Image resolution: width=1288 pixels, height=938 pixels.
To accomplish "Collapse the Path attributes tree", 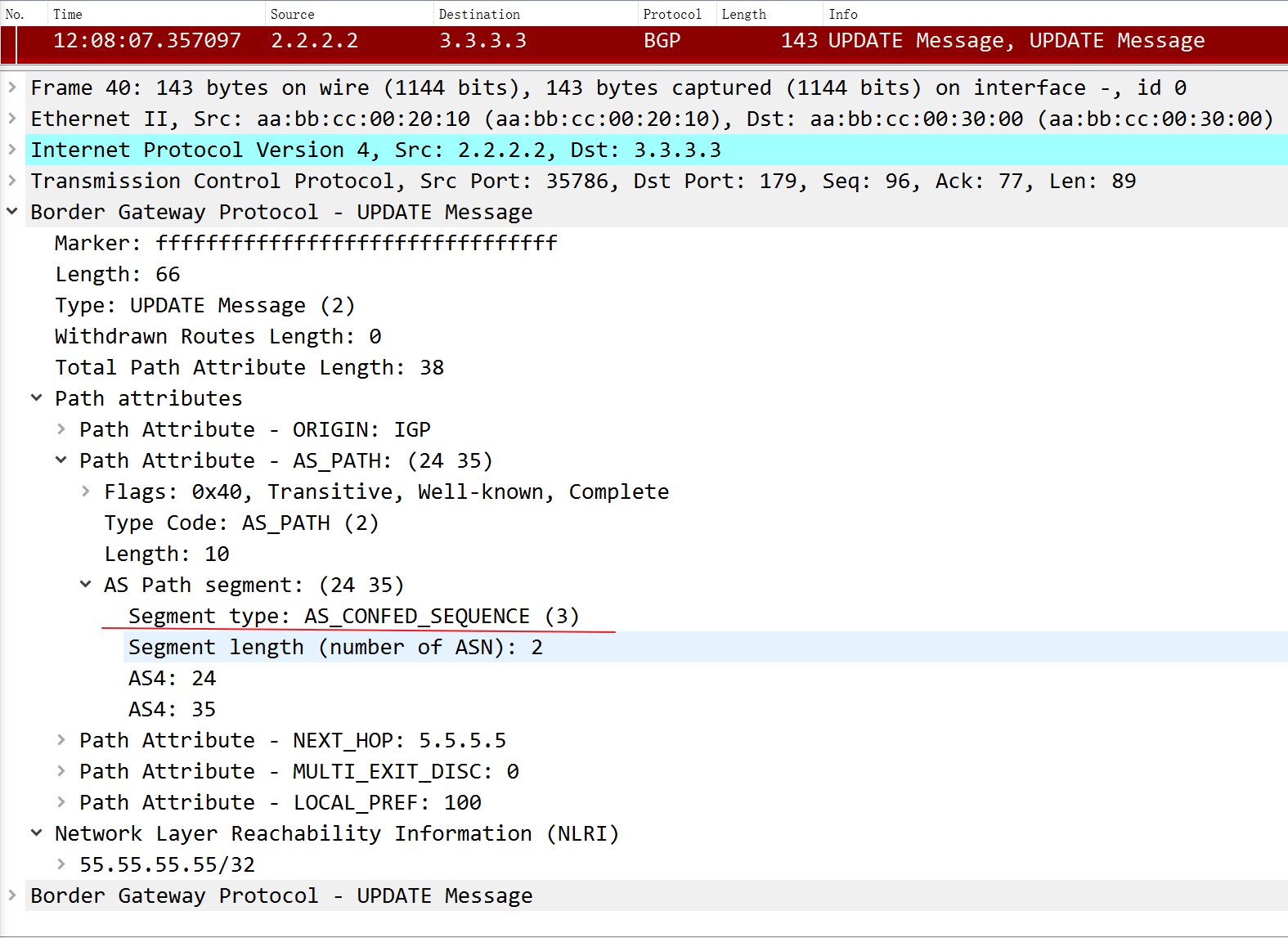I will click(37, 397).
